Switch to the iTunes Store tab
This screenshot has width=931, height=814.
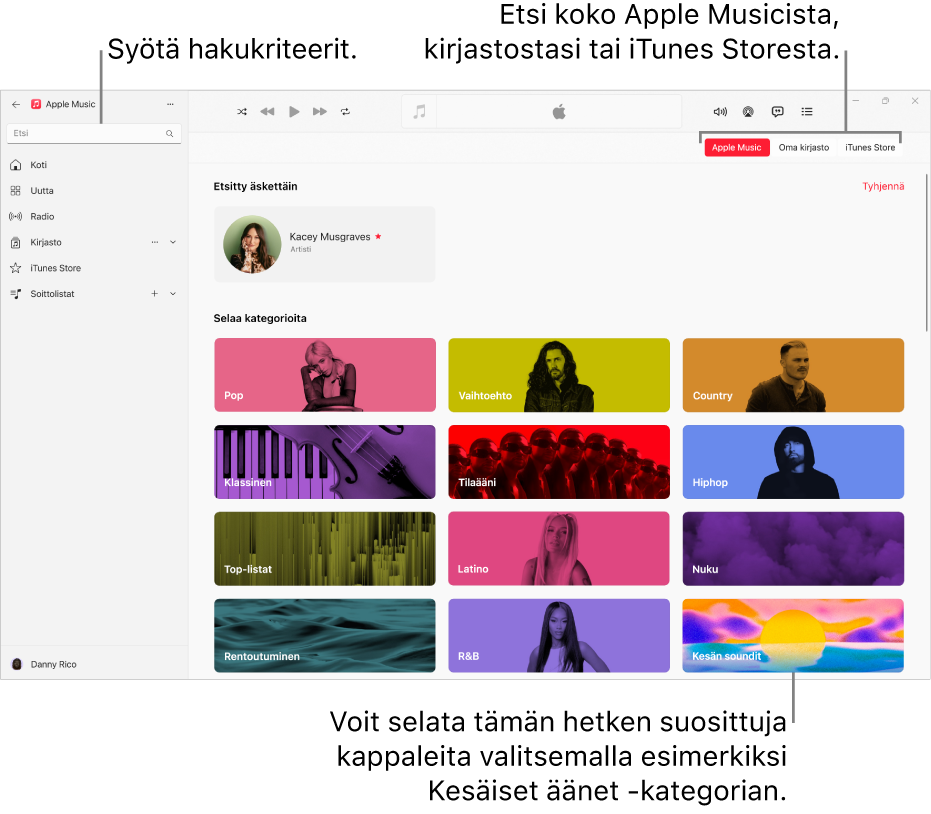point(869,146)
